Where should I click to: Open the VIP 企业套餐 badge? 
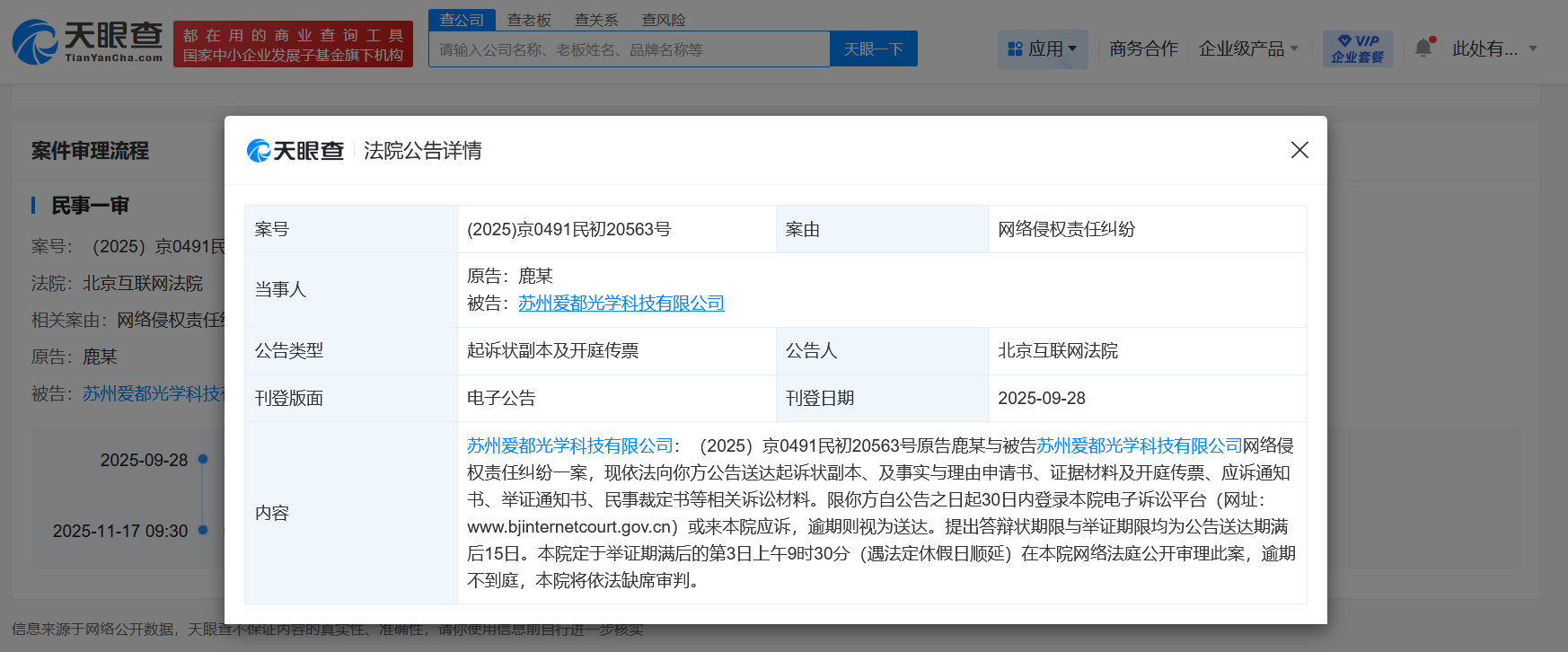[1358, 48]
